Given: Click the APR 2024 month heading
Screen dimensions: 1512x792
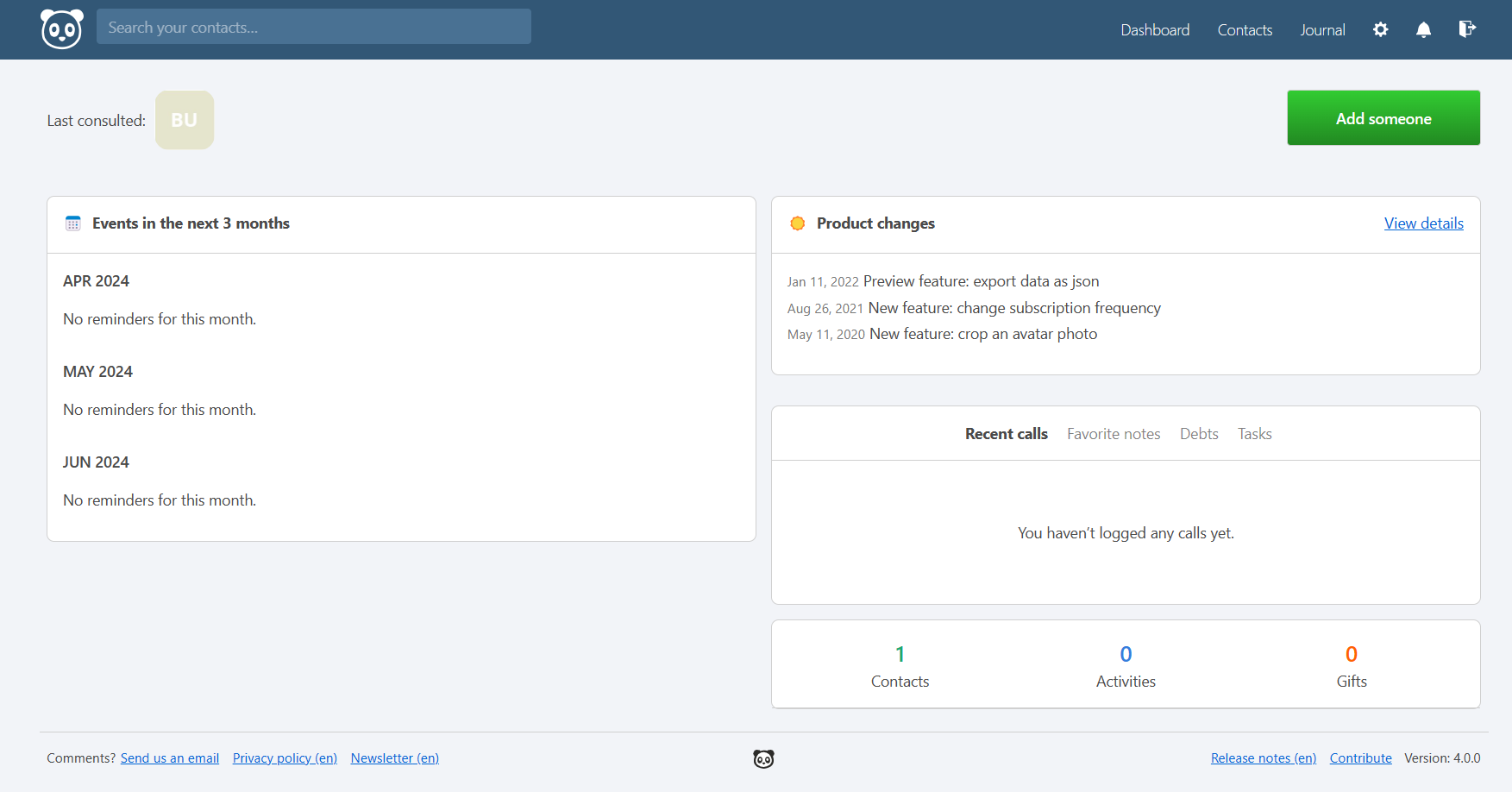Looking at the screenshot, I should pos(96,281).
